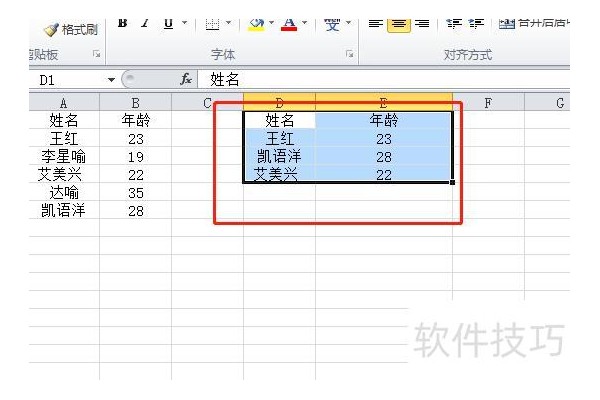Decrease the indent
This screenshot has height=400, width=600.
tap(454, 24)
